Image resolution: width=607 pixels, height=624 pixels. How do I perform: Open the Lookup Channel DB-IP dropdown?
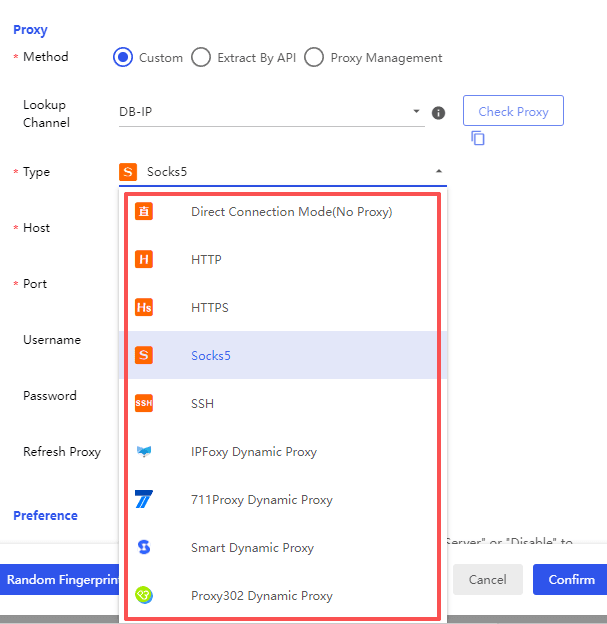pos(272,112)
